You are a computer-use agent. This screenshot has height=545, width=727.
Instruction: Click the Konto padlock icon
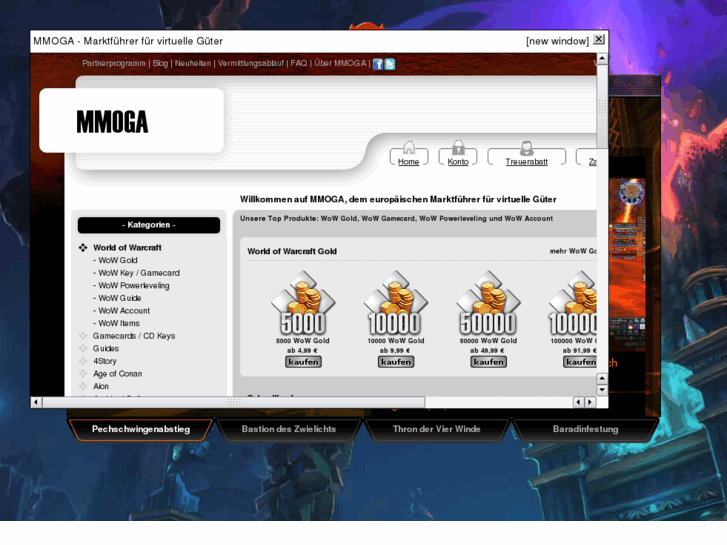coord(458,147)
